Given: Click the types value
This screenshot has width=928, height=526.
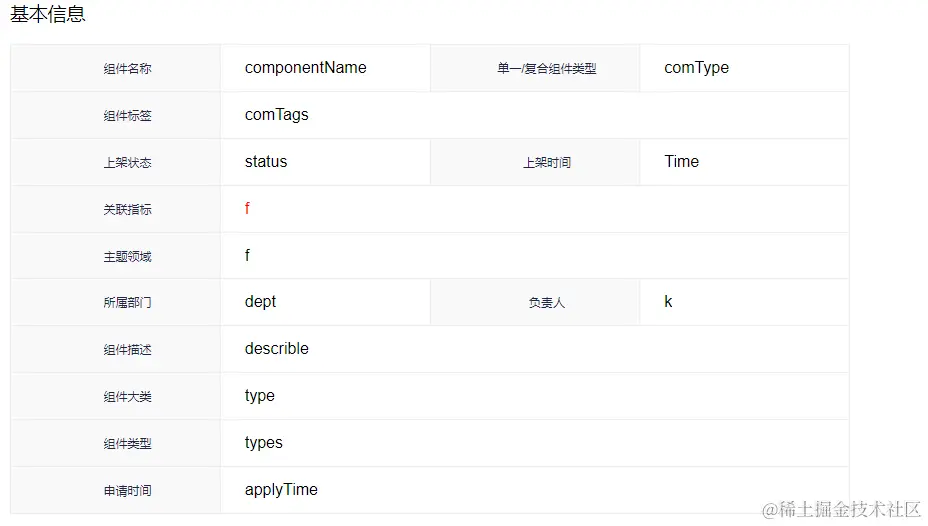Looking at the screenshot, I should coord(263,443).
